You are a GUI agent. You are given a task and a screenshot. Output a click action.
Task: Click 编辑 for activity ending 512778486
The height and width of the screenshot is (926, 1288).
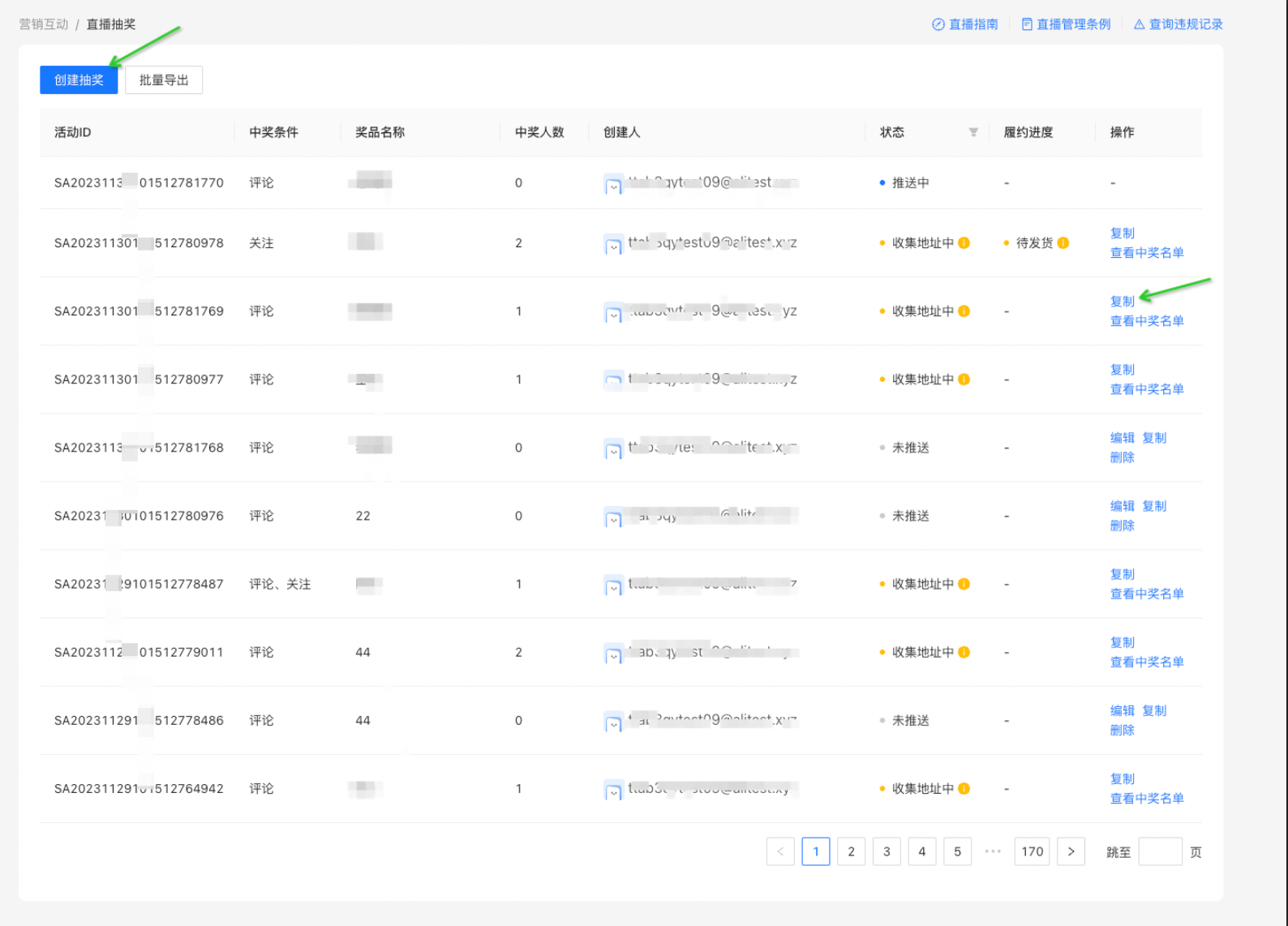1123,710
